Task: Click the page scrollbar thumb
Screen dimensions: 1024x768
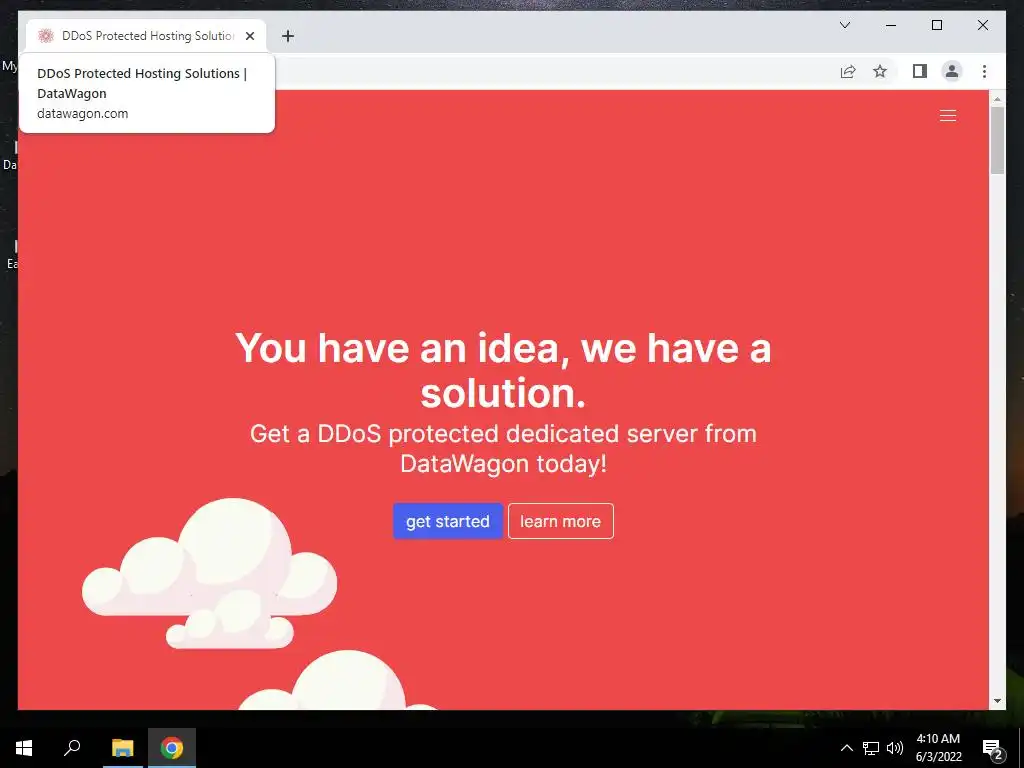Action: (997, 140)
